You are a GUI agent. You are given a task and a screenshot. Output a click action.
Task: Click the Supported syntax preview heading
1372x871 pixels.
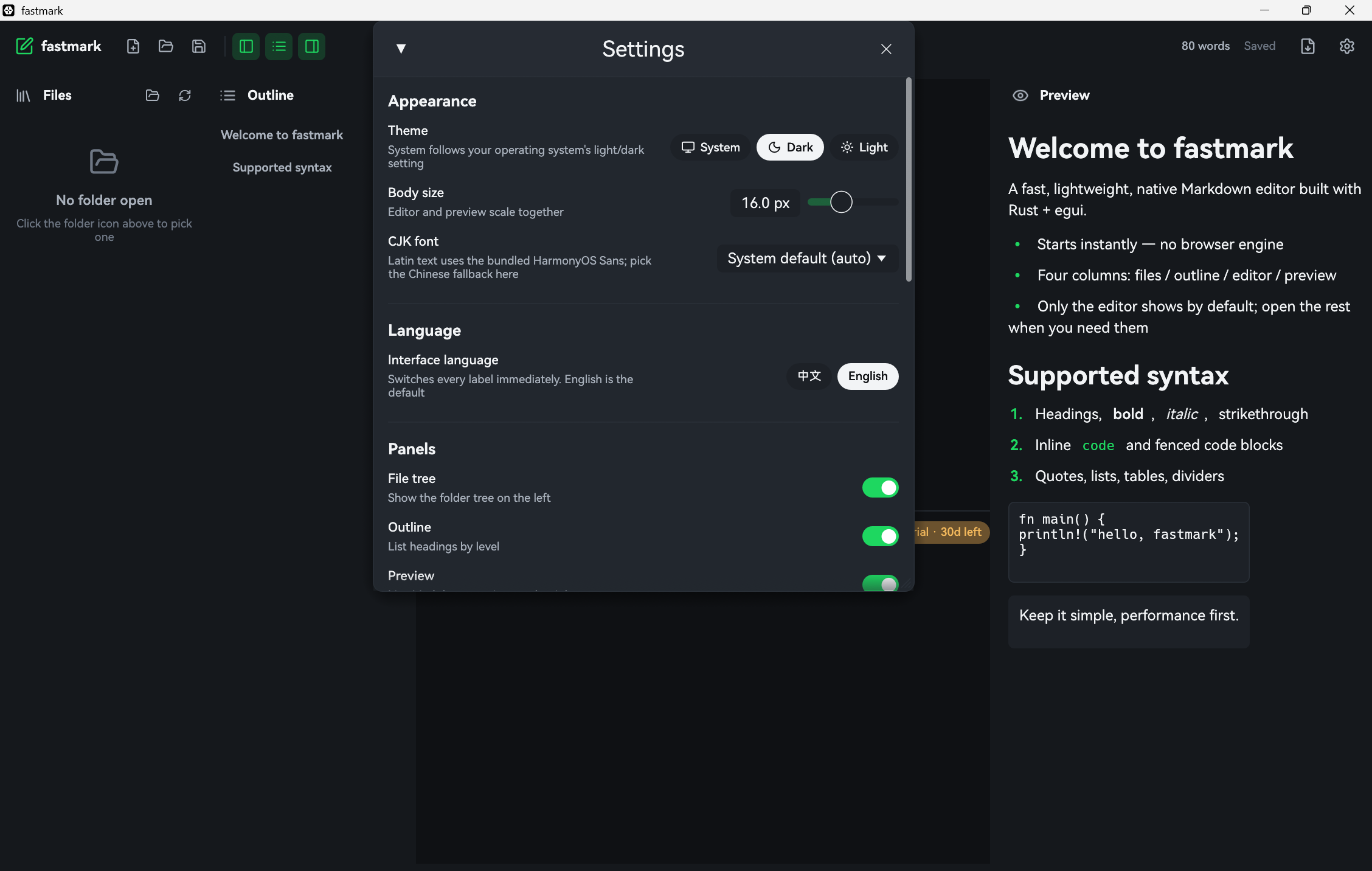(1118, 375)
